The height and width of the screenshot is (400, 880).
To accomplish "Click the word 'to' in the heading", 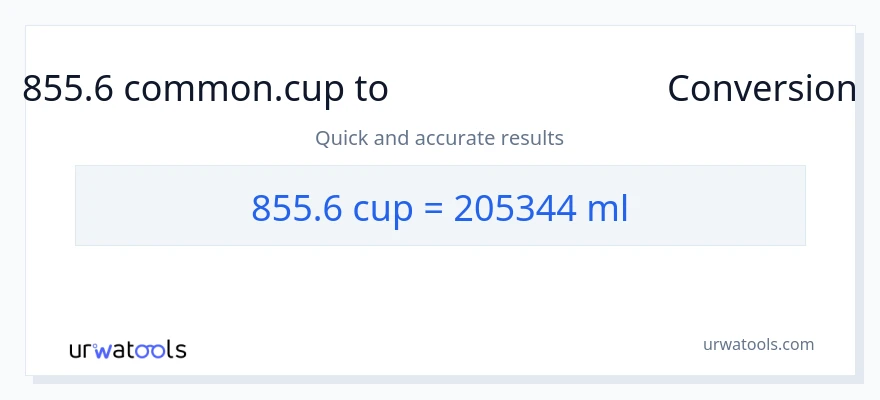I will (x=371, y=89).
